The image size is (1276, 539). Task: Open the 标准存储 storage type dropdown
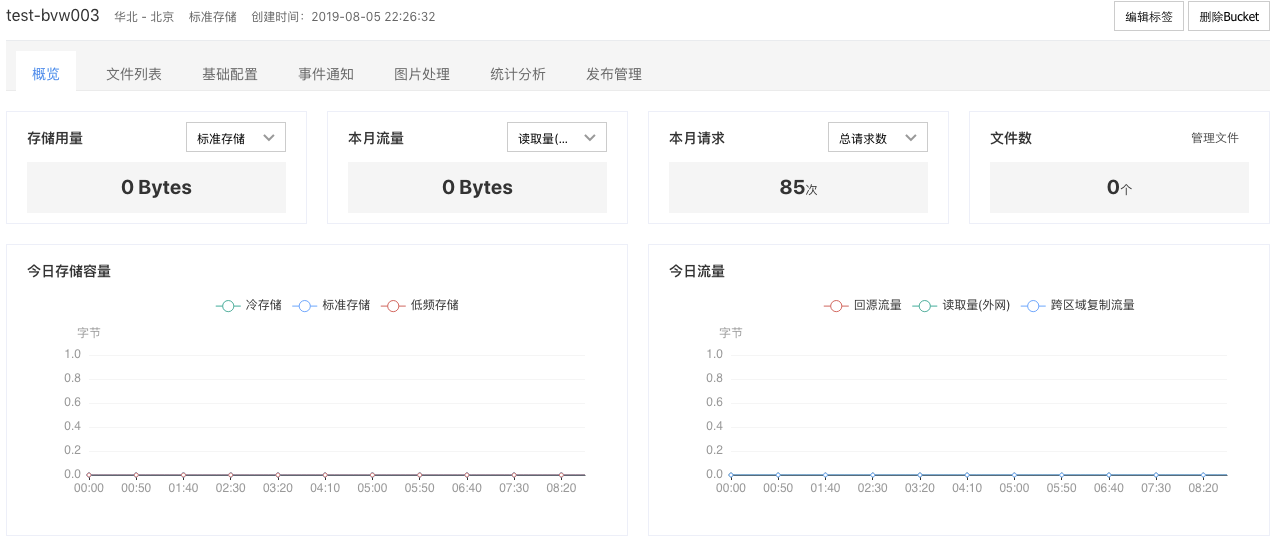click(236, 138)
